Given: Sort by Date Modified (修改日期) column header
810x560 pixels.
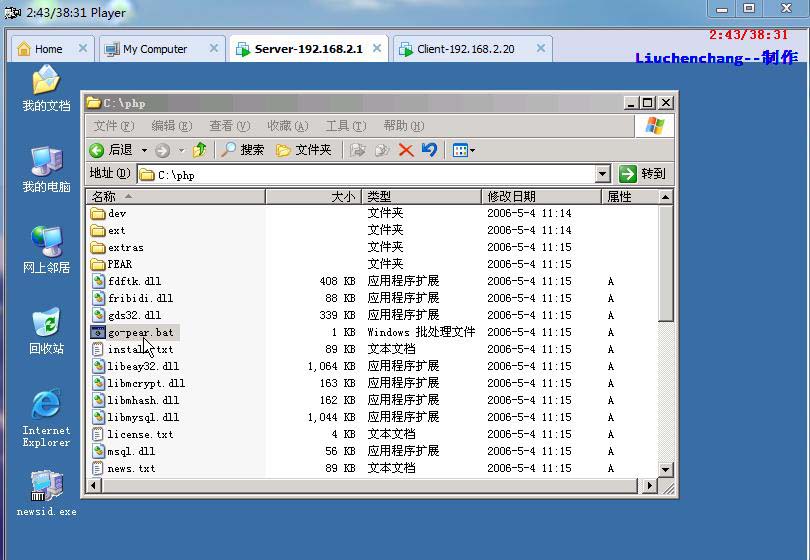Looking at the screenshot, I should tap(541, 196).
